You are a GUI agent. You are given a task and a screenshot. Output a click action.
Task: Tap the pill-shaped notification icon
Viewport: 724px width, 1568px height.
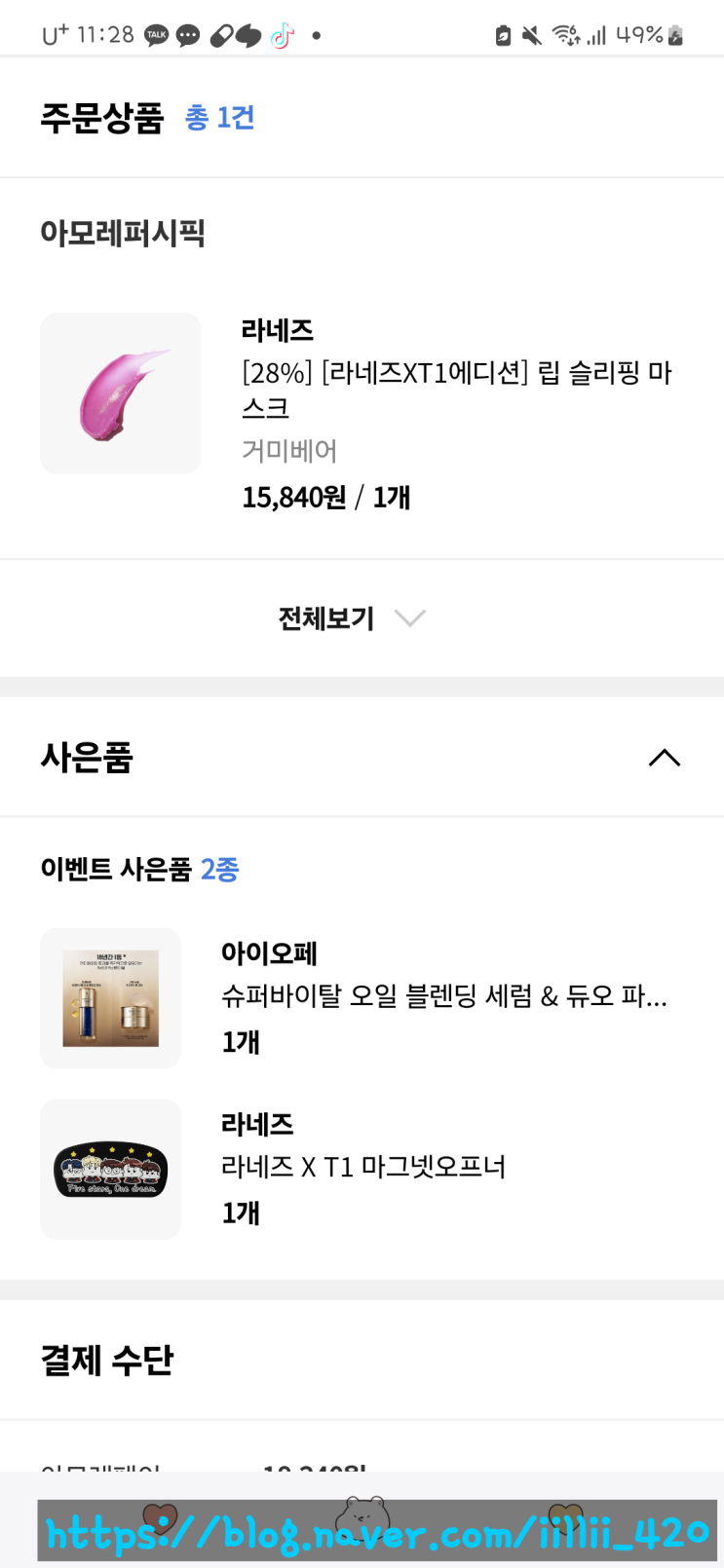tap(222, 36)
